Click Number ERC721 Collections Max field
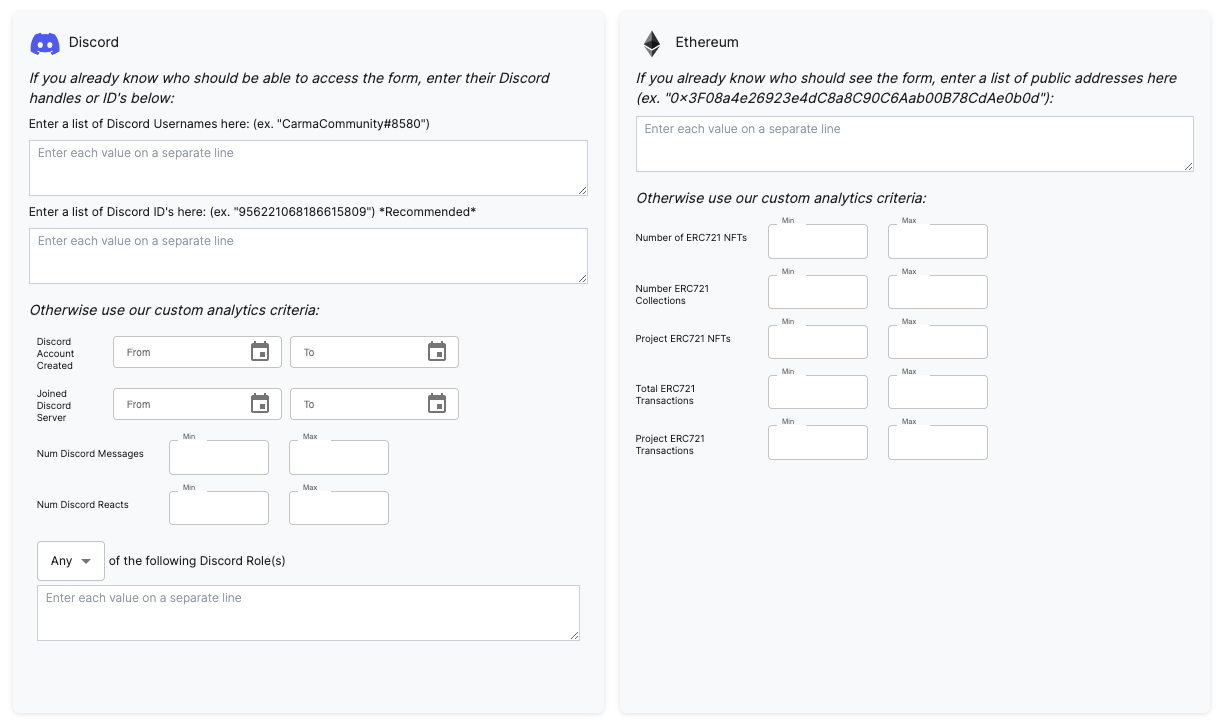Image resolution: width=1224 pixels, height=720 pixels. 938,292
